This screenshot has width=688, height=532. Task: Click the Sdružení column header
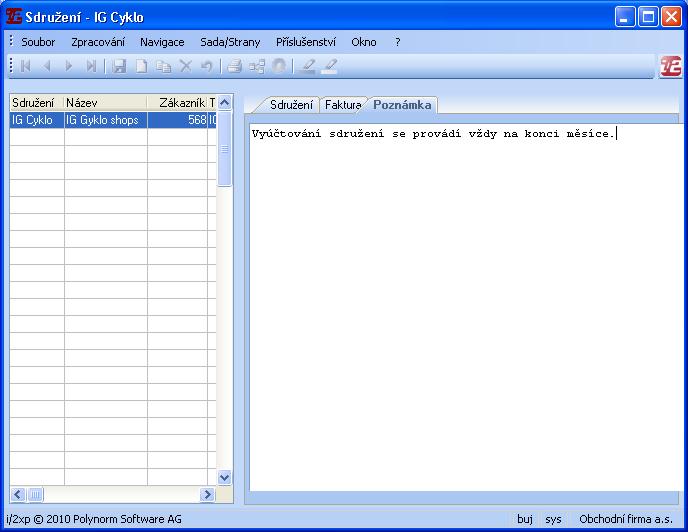click(37, 103)
